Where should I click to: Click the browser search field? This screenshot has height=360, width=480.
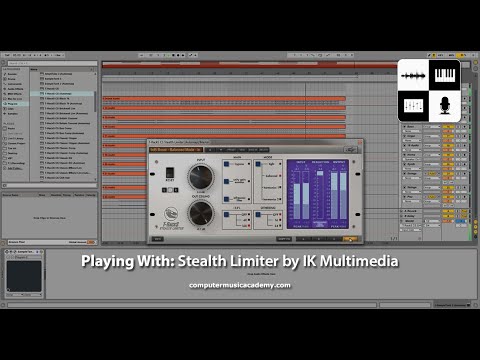coord(52,63)
